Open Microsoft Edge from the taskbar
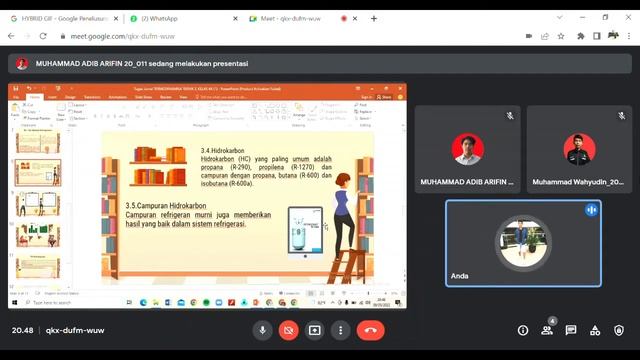The width and height of the screenshot is (640, 360). [x=143, y=303]
